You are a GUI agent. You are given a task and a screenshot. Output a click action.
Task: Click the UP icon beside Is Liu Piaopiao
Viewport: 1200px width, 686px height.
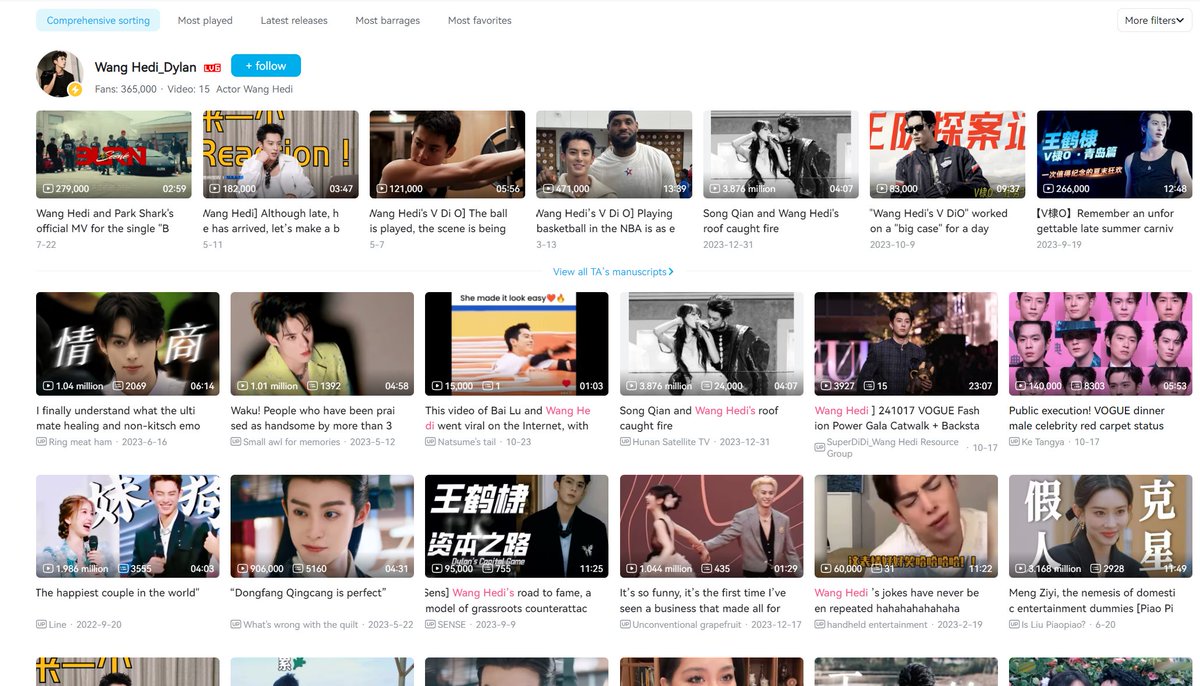(x=1013, y=623)
